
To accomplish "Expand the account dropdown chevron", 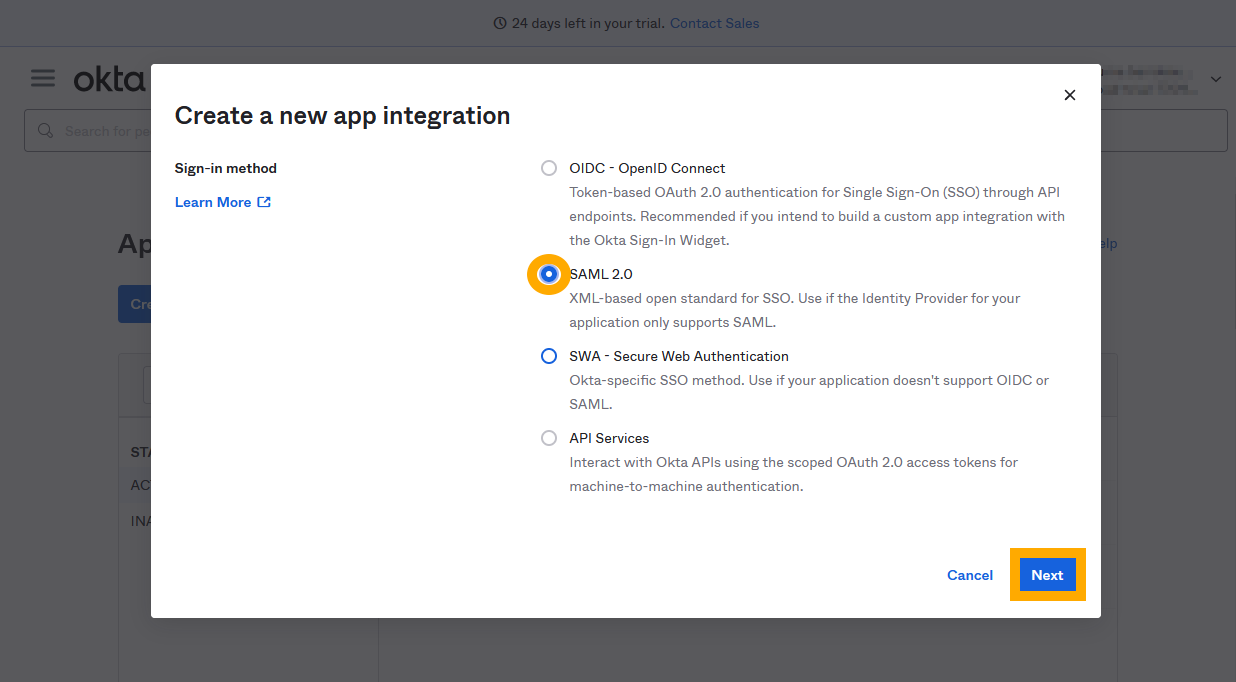I will 1216,79.
